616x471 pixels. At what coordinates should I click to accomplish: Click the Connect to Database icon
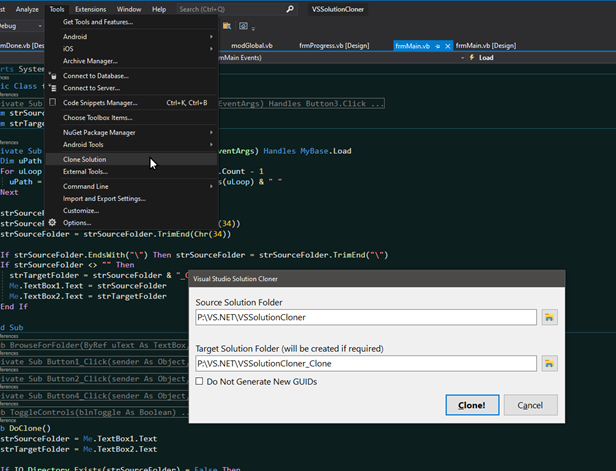pos(53,75)
